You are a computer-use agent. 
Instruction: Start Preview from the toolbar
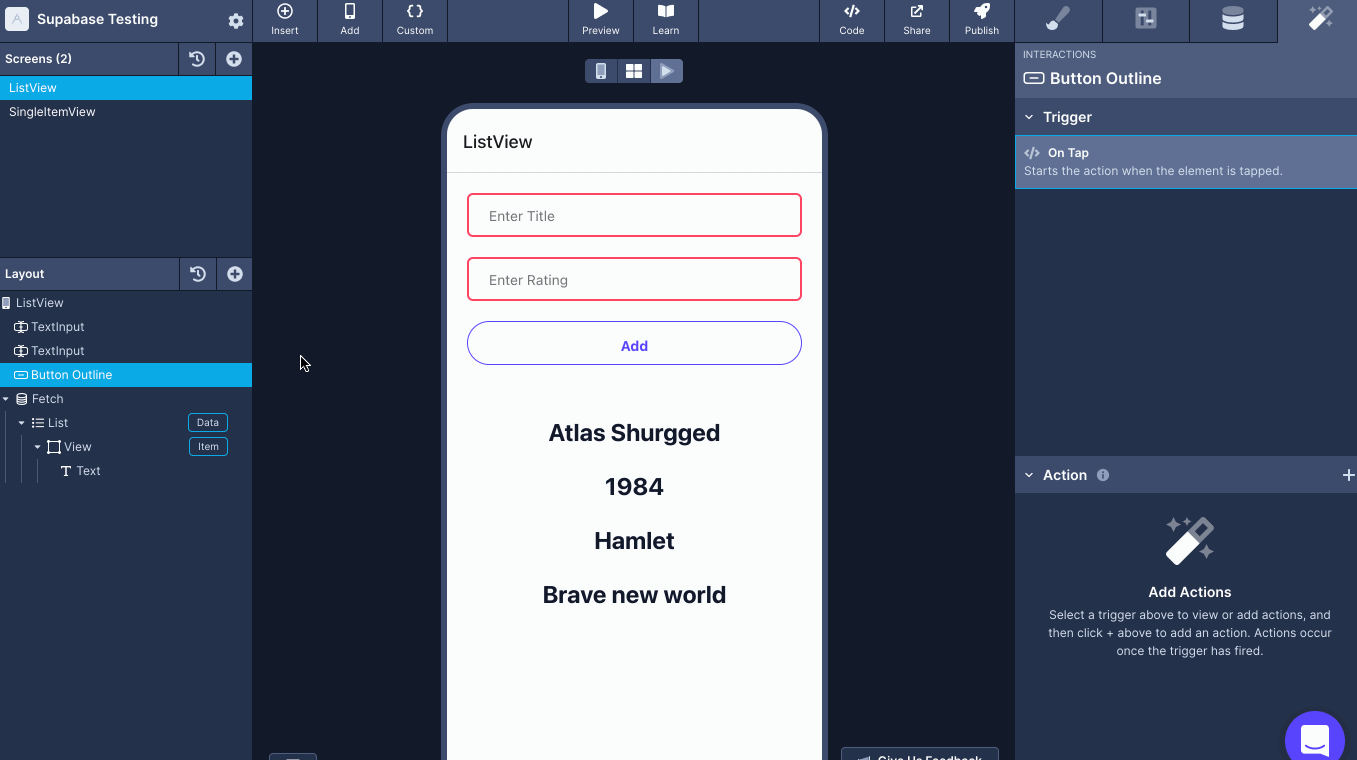(x=601, y=20)
